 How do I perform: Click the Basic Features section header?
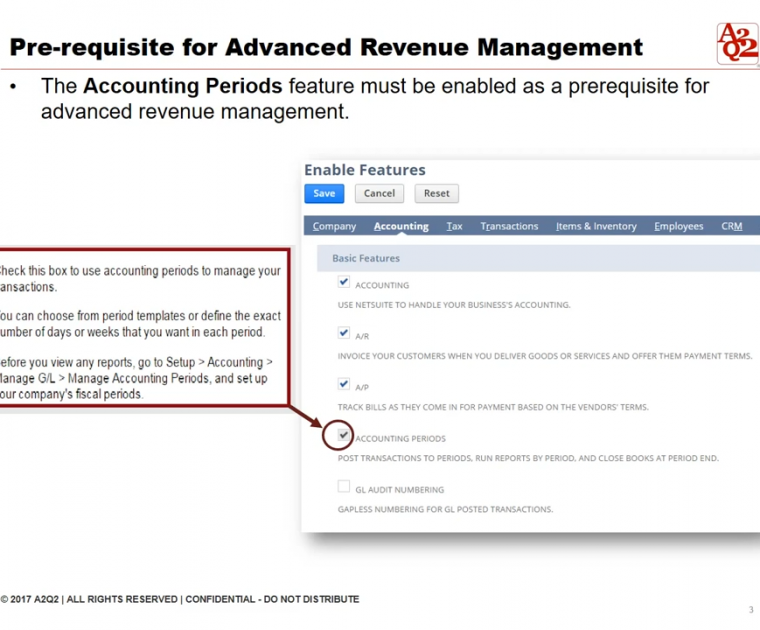pyautogui.click(x=366, y=258)
